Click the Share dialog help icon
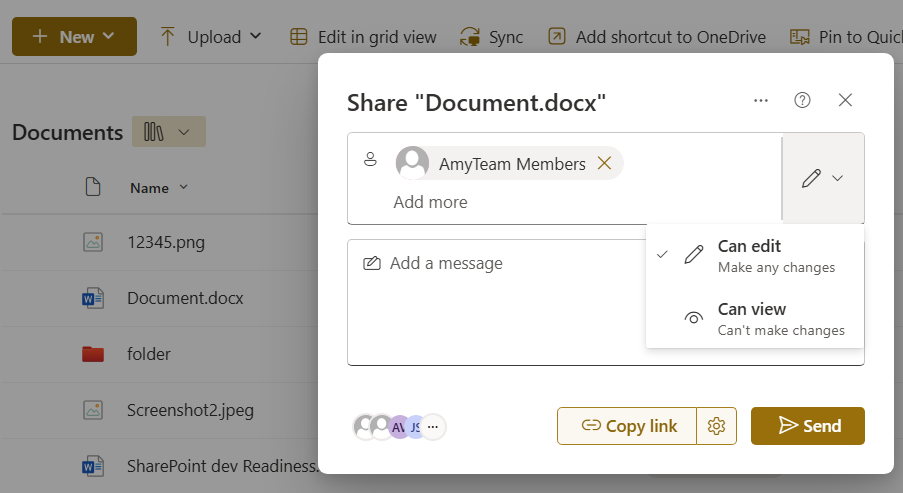This screenshot has width=903, height=493. 802,100
